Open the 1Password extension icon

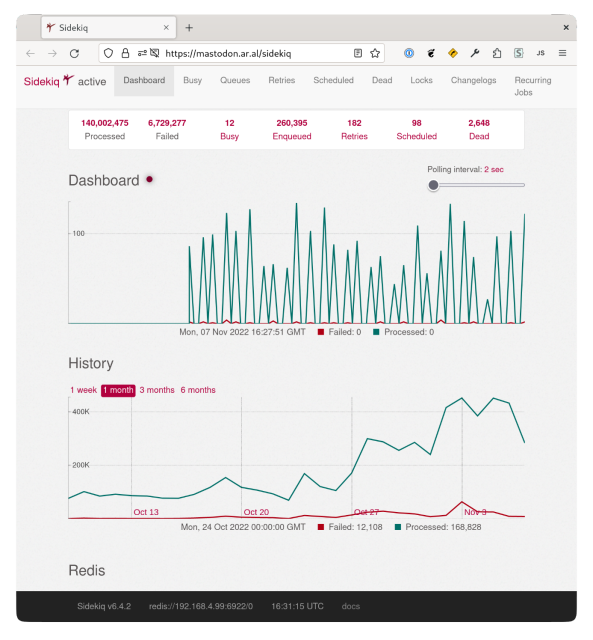click(409, 53)
